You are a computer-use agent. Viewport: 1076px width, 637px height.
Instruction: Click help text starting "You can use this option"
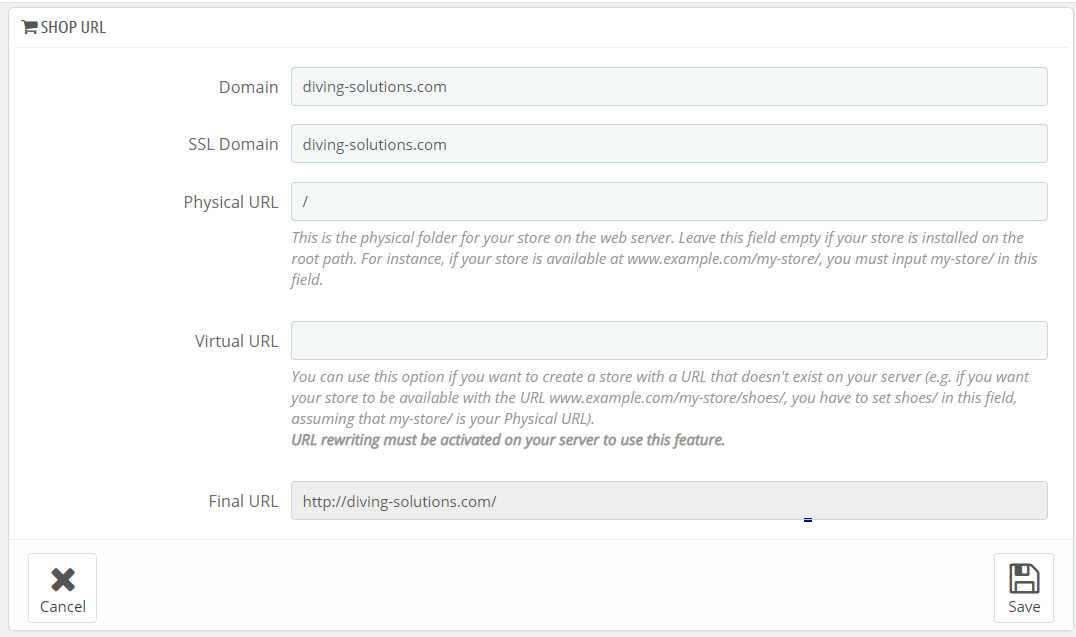pos(660,397)
